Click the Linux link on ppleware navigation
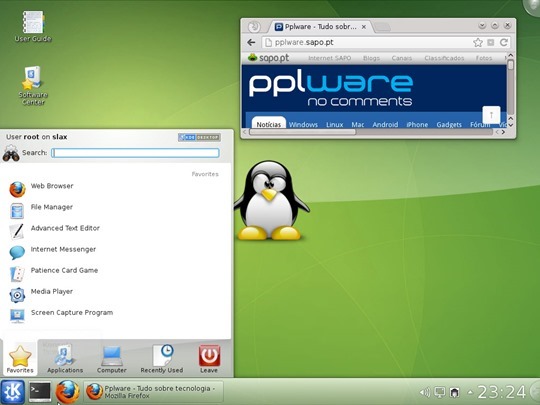540x405 pixels. coord(334,125)
